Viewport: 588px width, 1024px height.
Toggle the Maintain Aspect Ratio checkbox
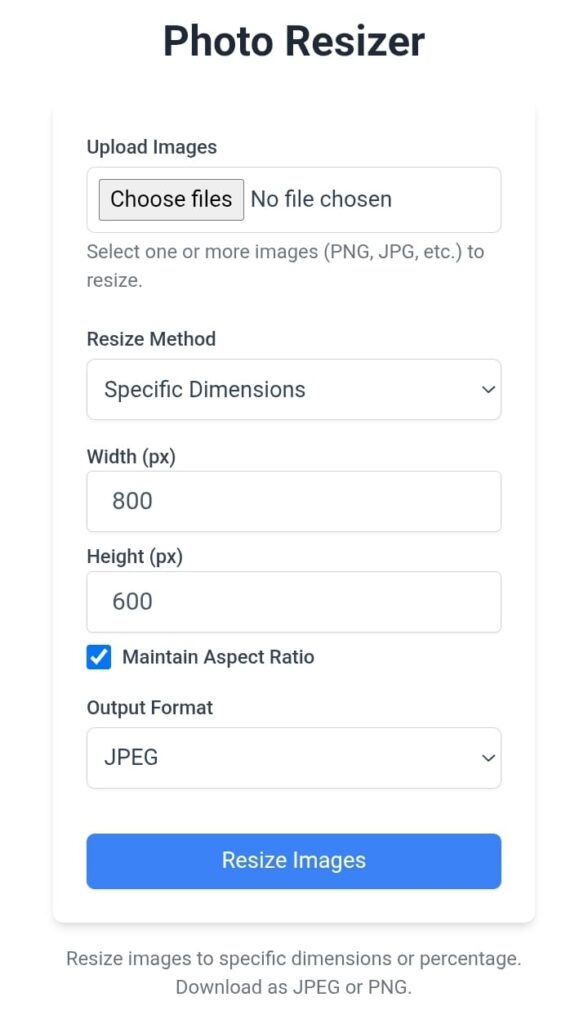99,657
